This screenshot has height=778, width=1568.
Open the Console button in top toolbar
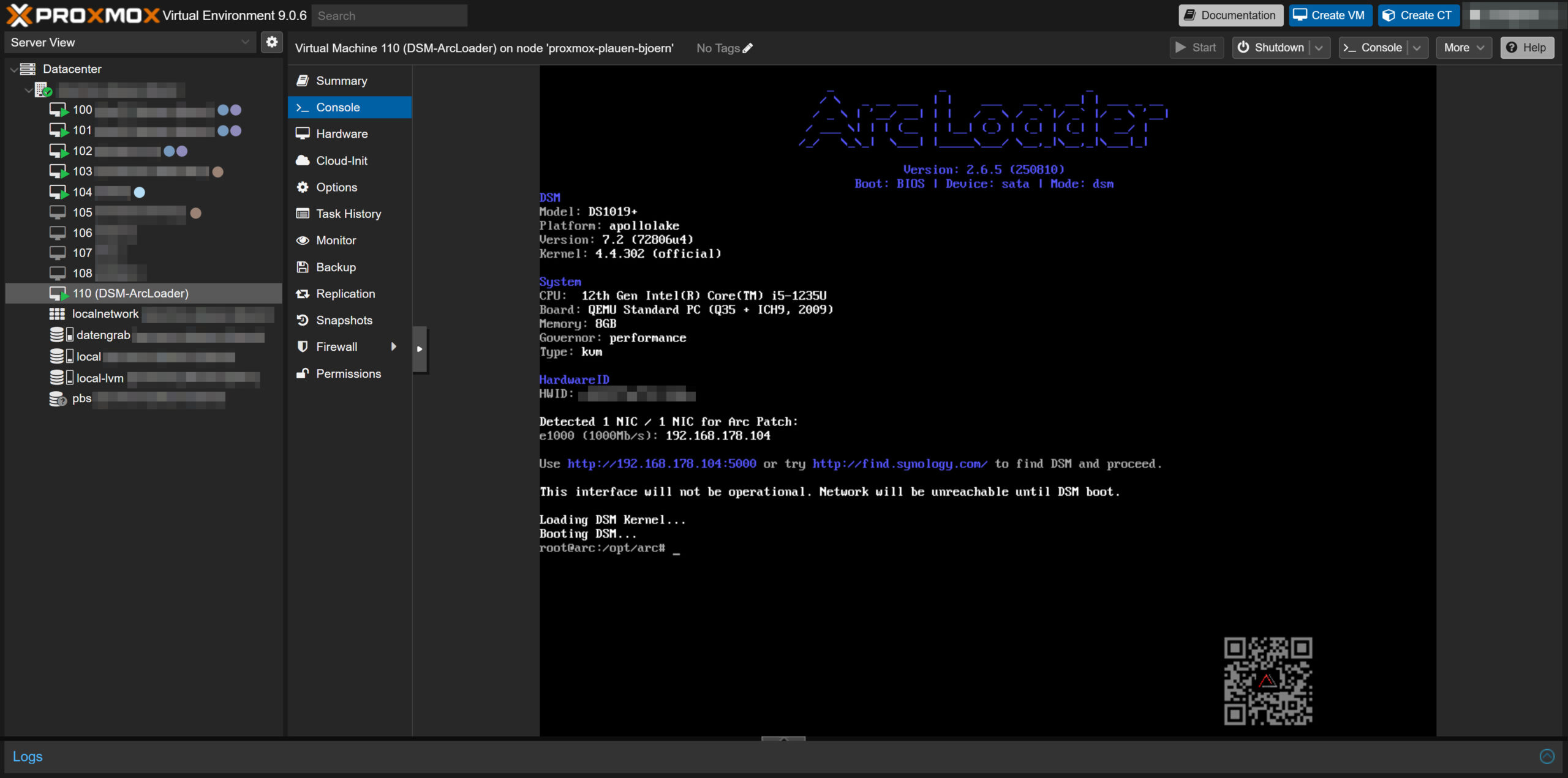click(1373, 48)
